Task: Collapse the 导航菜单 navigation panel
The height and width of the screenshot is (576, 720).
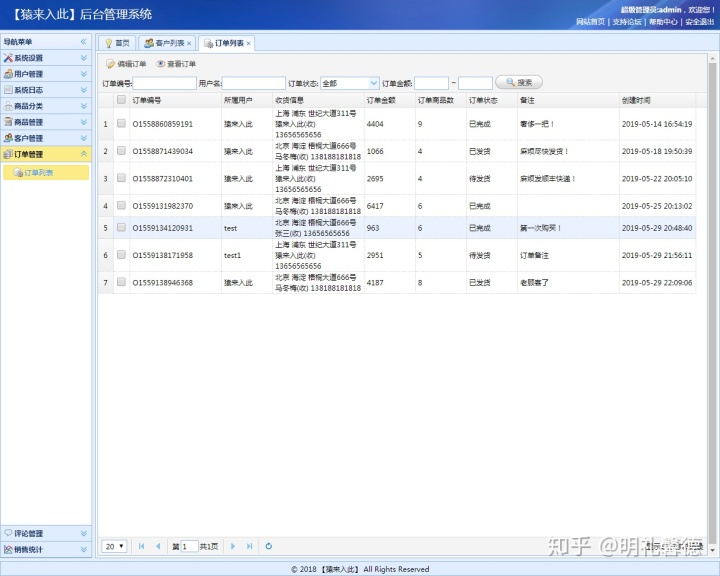Action: click(x=84, y=42)
